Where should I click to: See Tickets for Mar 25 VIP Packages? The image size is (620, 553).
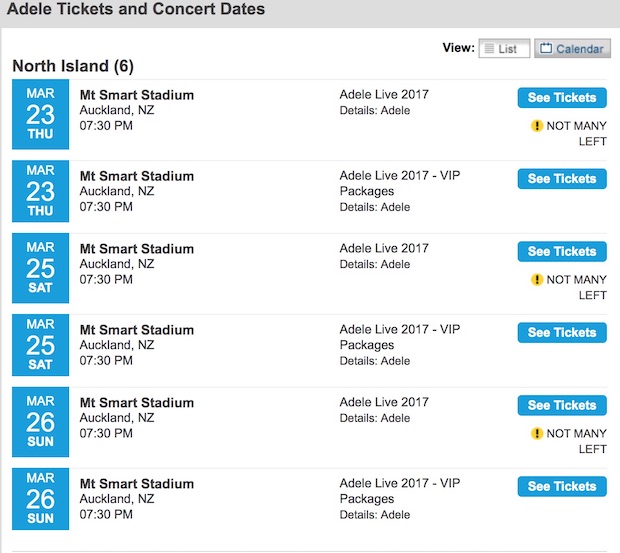click(562, 333)
